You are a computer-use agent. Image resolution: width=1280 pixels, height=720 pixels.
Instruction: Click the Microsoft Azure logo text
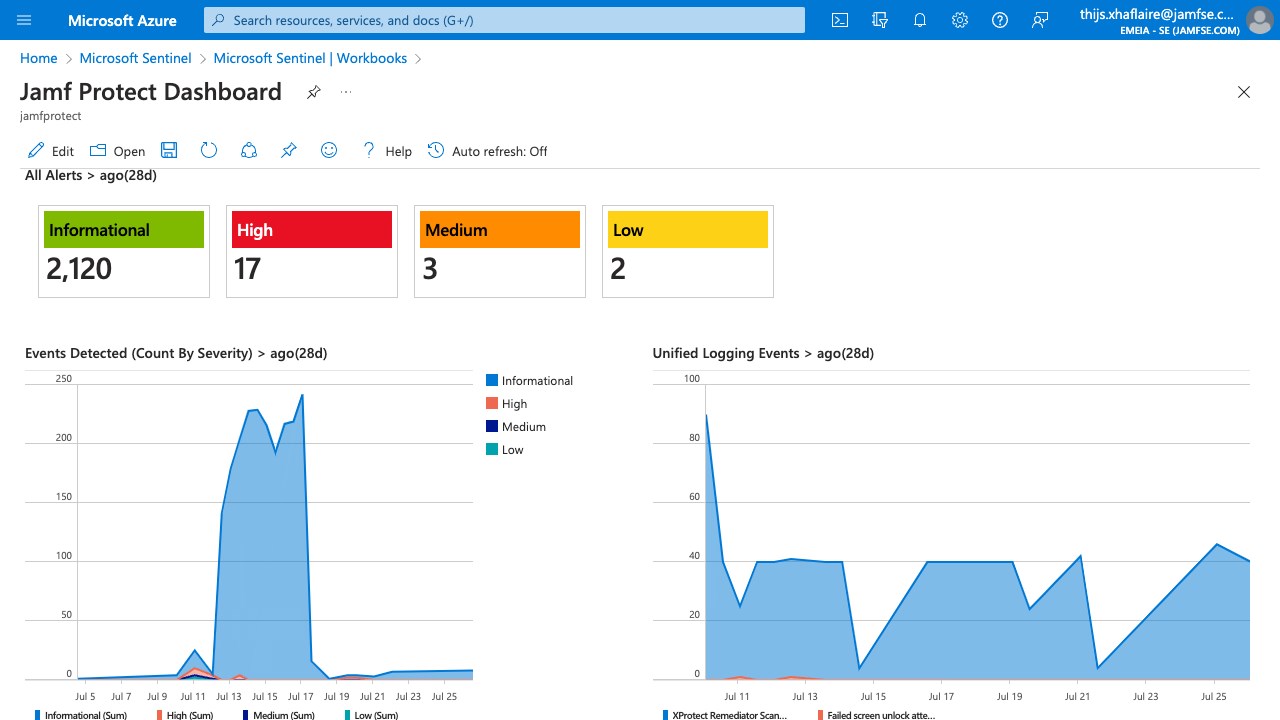click(x=122, y=20)
